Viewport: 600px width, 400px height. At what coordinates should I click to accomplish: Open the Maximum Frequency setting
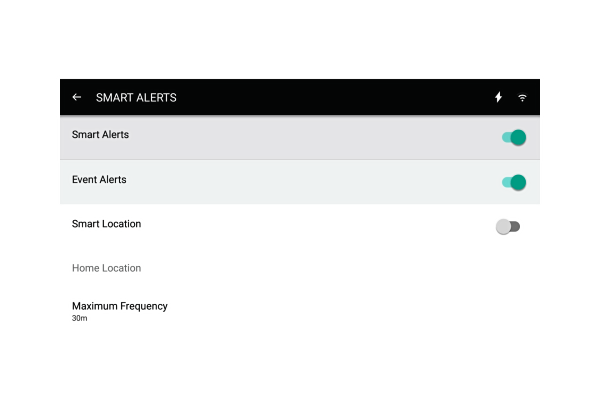click(x=300, y=311)
